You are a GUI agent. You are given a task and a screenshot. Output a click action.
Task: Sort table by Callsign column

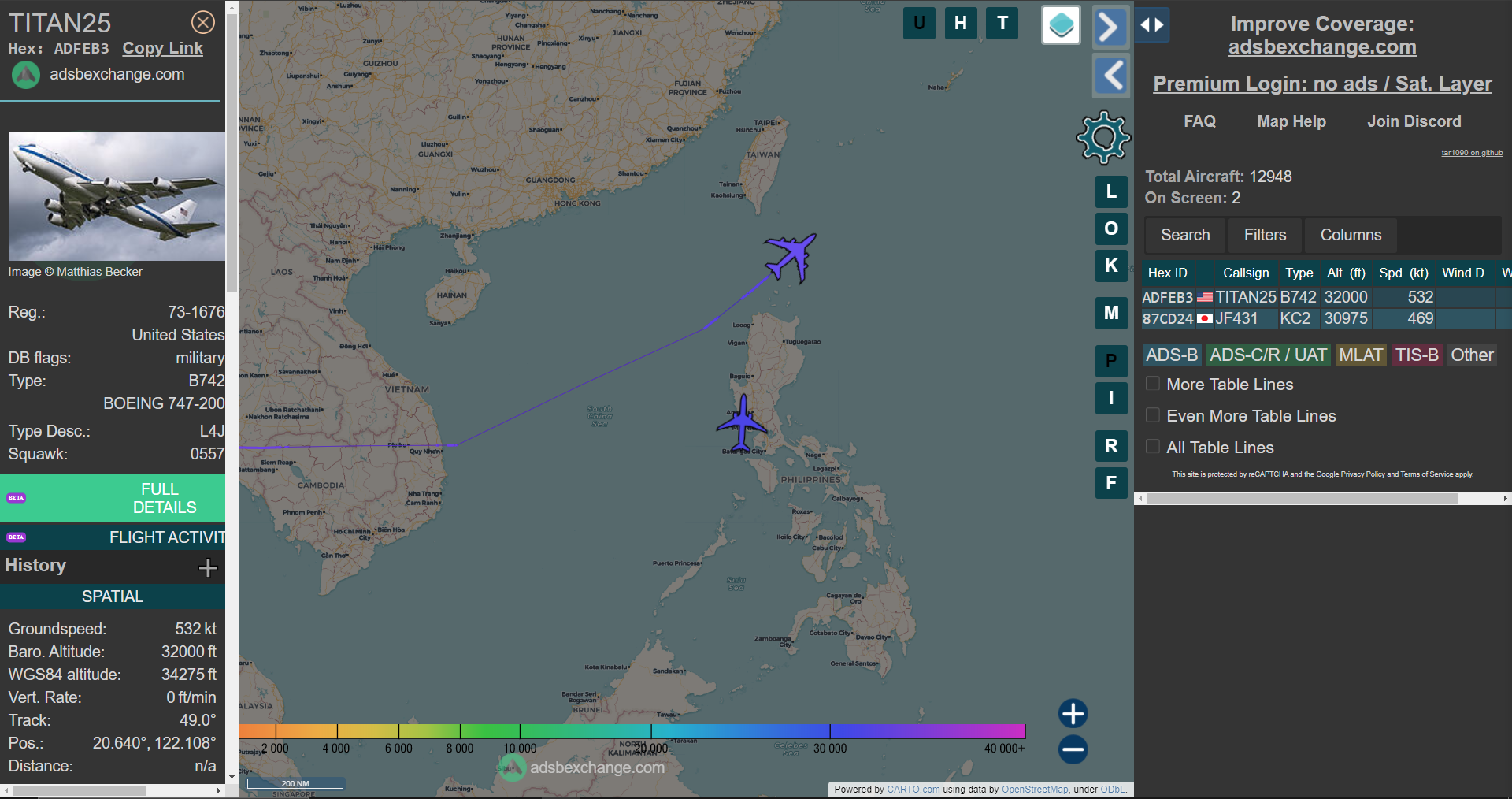click(x=1246, y=273)
